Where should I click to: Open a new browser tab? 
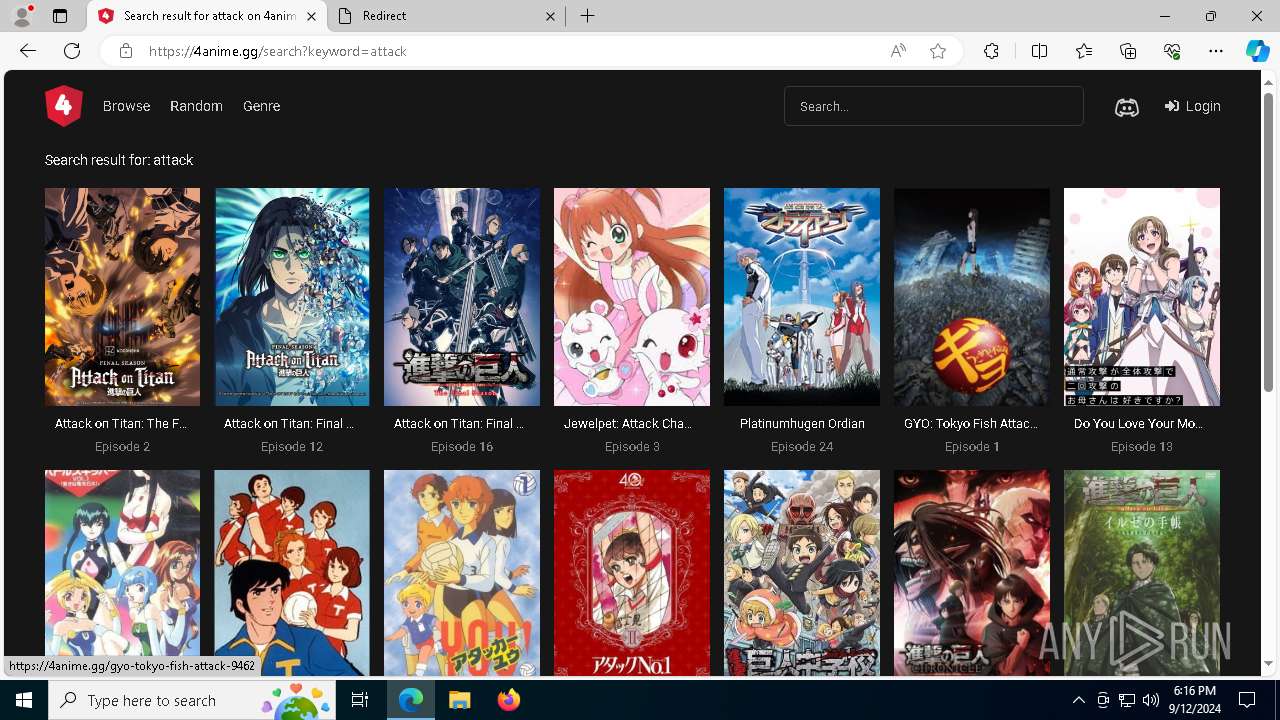(587, 16)
